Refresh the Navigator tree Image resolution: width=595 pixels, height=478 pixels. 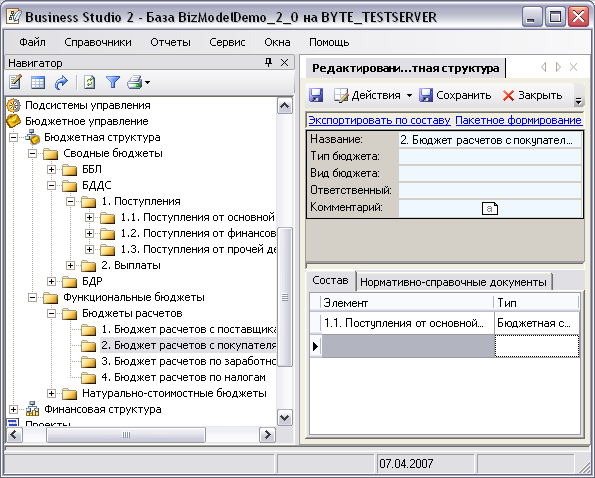[x=89, y=82]
